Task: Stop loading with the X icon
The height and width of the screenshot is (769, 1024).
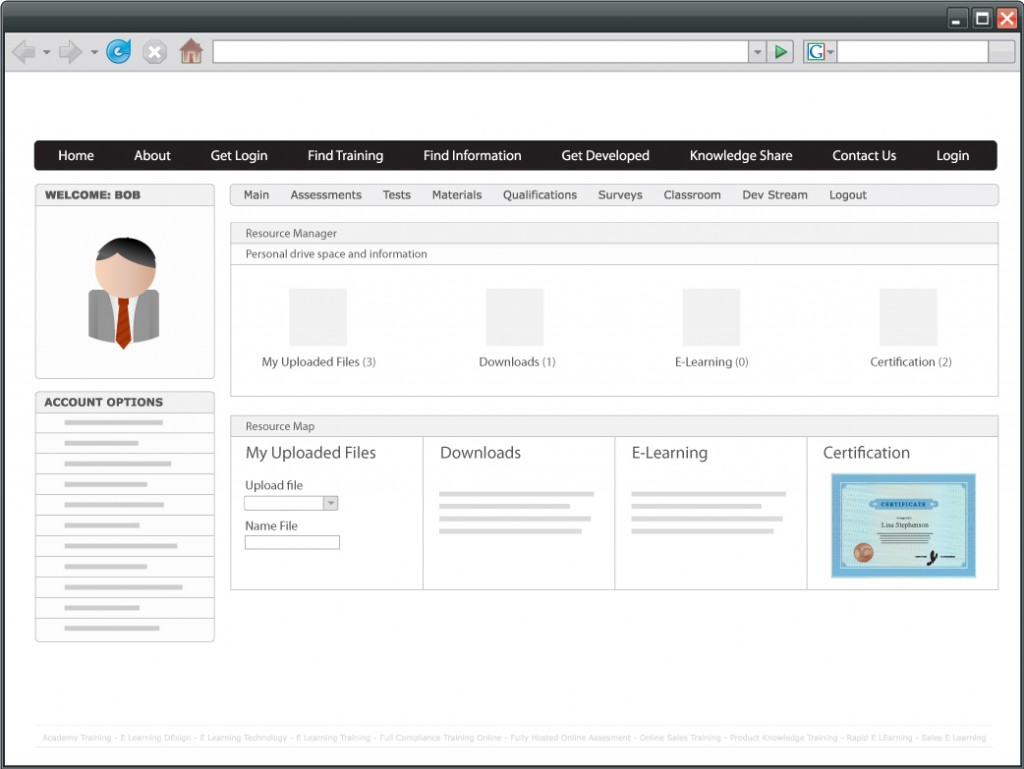Action: 154,52
